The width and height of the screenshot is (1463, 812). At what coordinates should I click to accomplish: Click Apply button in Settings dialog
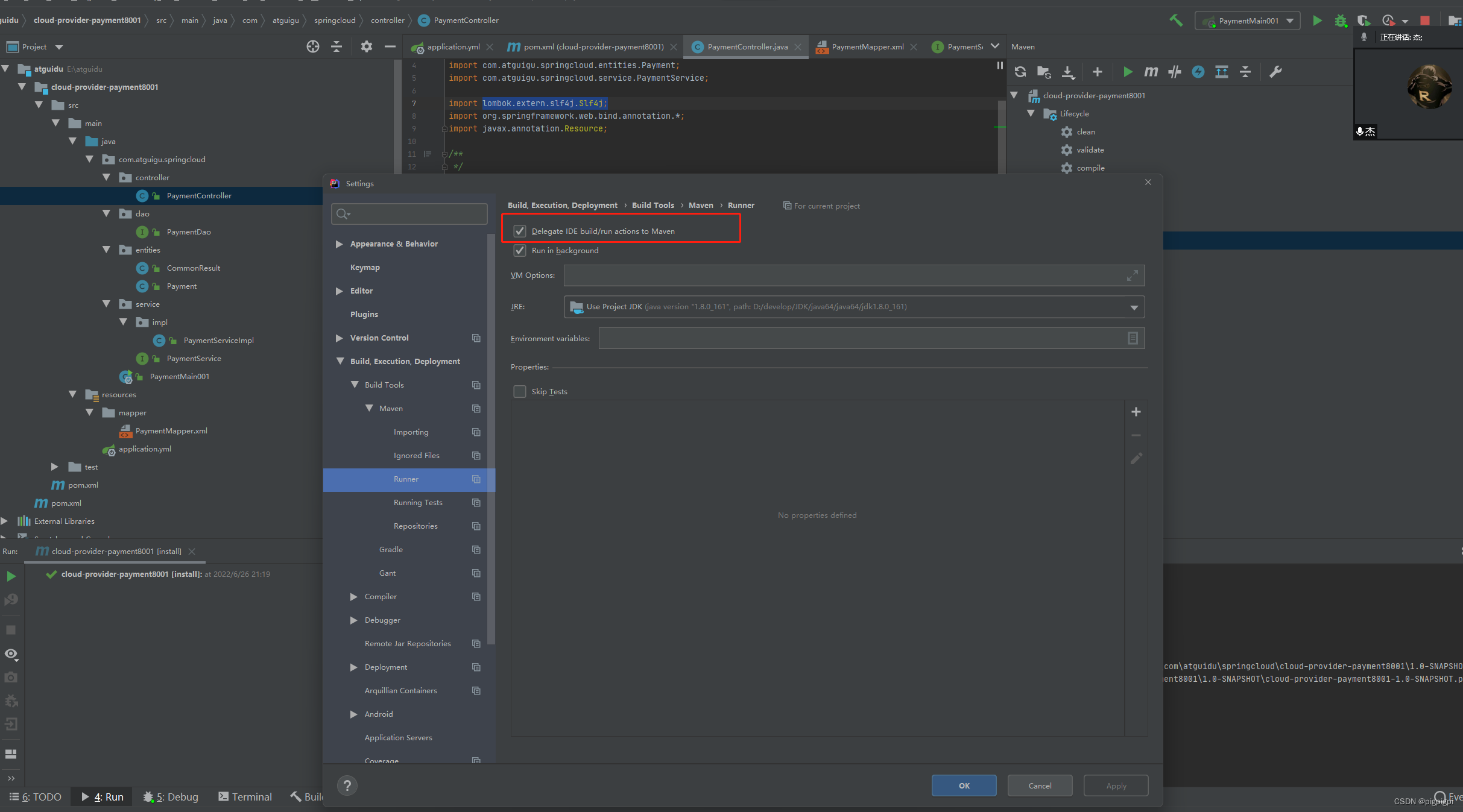click(1116, 785)
